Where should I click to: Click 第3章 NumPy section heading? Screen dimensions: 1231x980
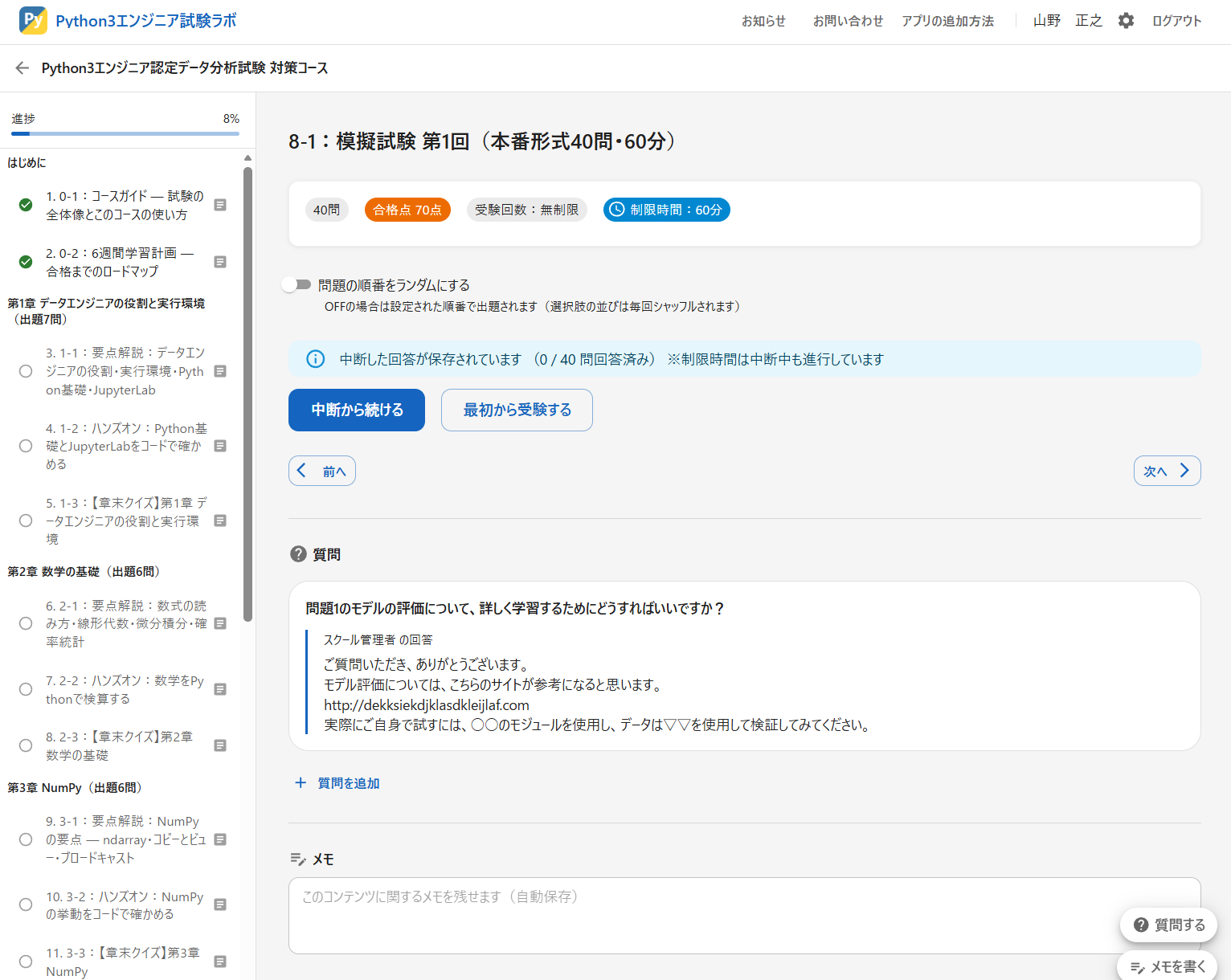point(75,788)
